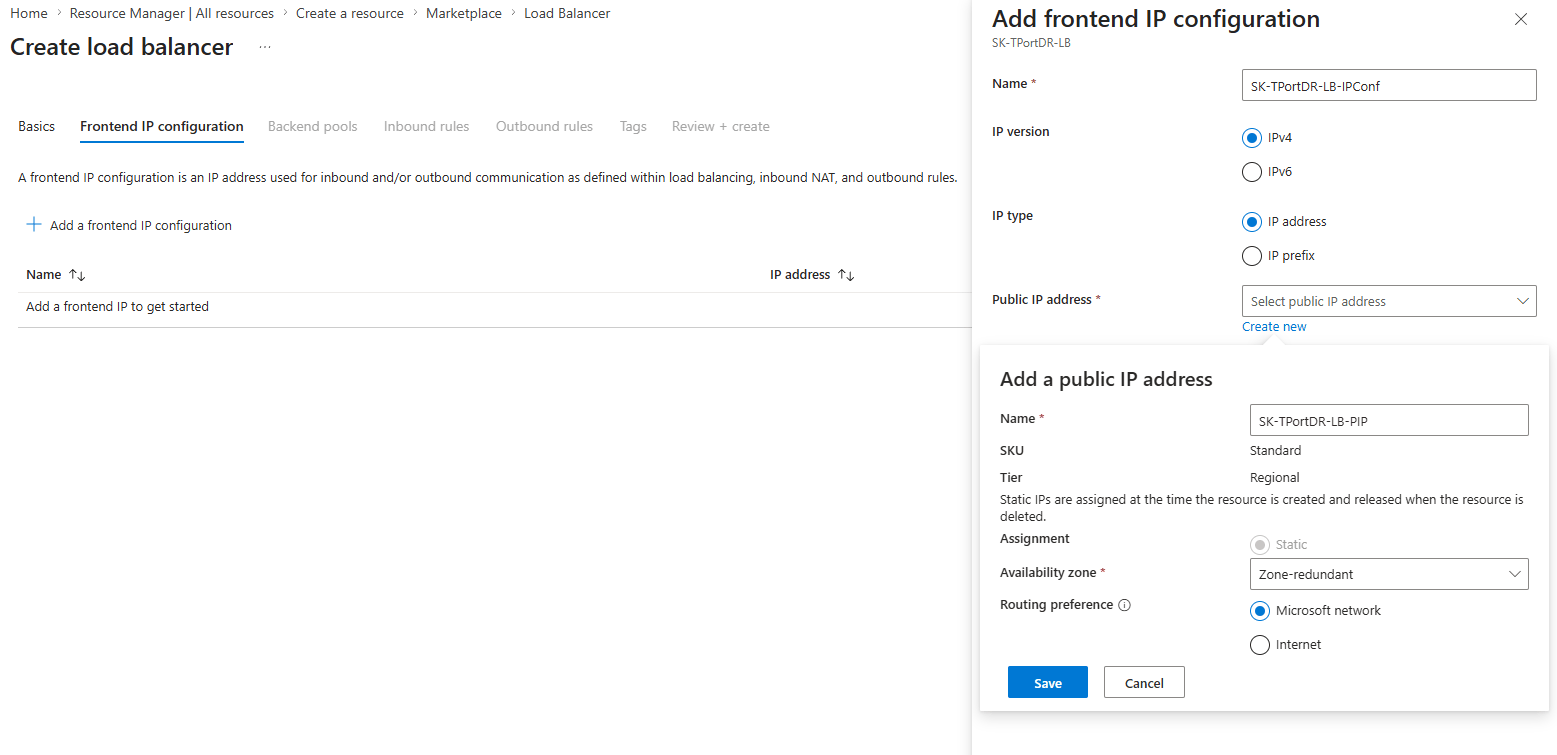Open Resource Manager | All resources breadcrumb
Viewport: 1557px width, 755px height.
172,14
